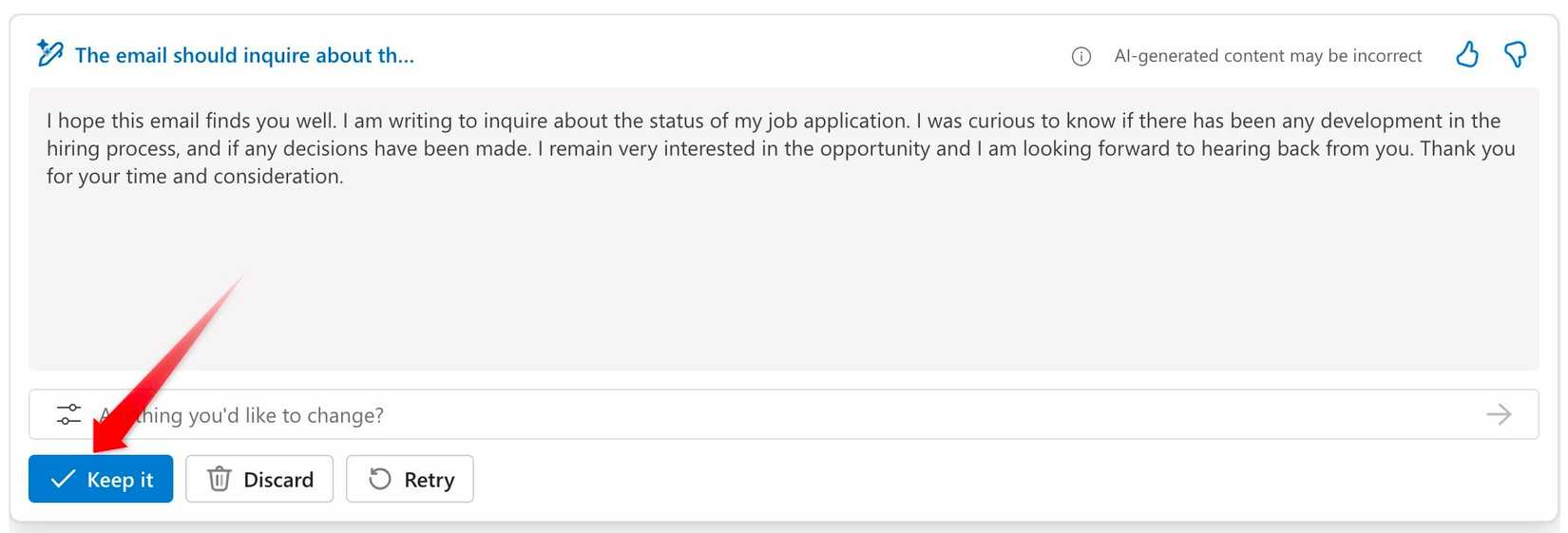Open the adjust options sliders icon
The height and width of the screenshot is (533, 1568).
coord(68,414)
